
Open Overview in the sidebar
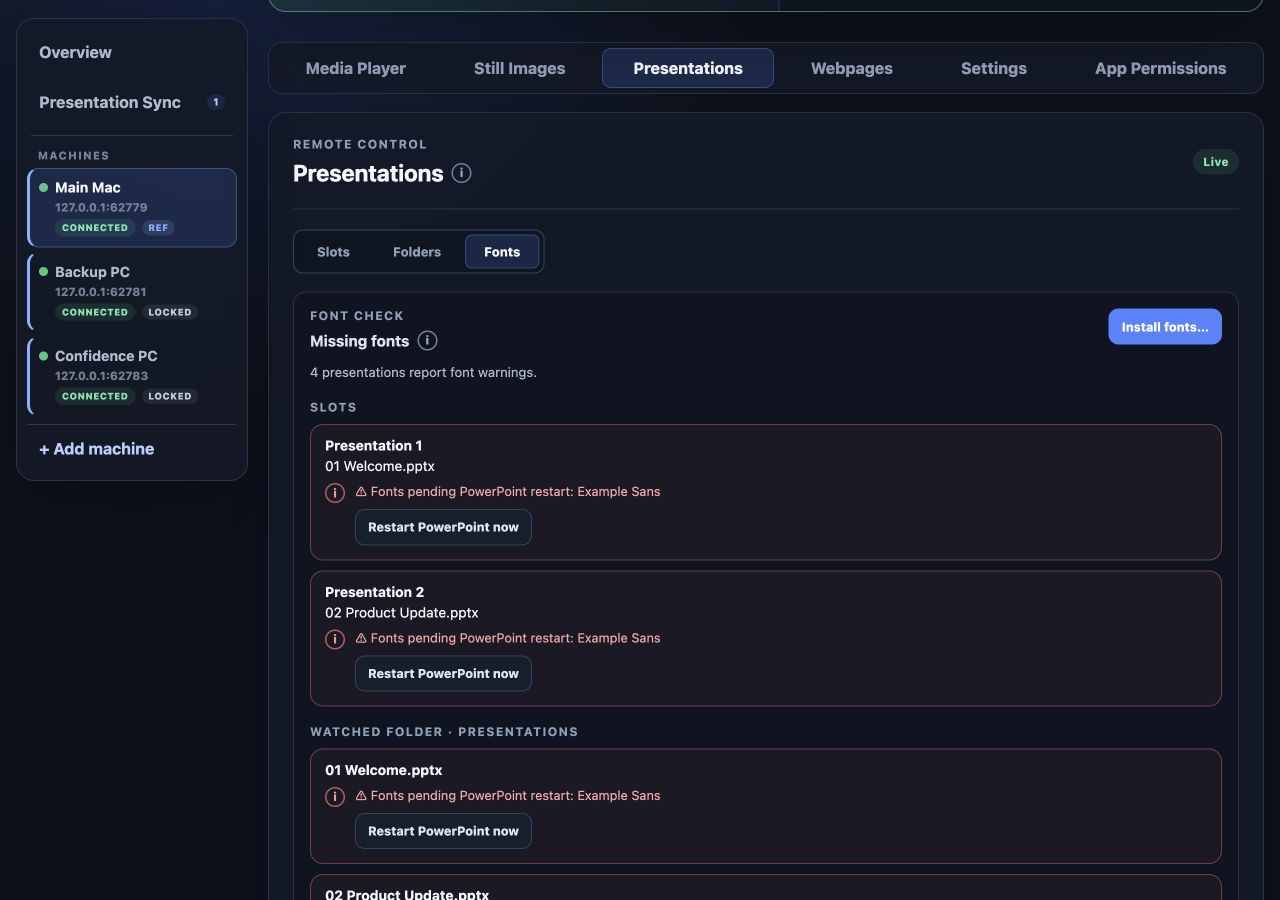coord(75,52)
